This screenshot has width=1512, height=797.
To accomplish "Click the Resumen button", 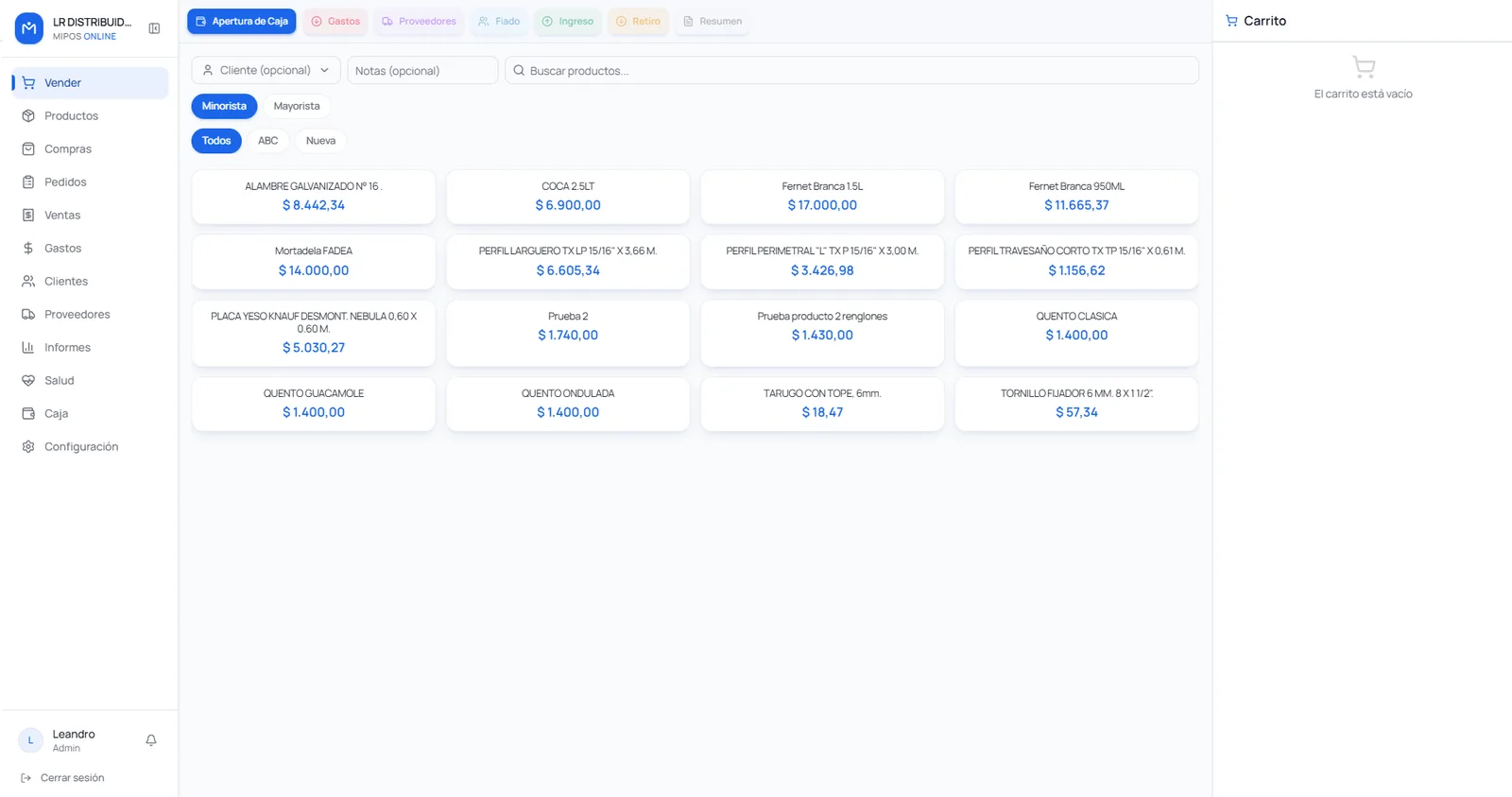I will point(713,22).
